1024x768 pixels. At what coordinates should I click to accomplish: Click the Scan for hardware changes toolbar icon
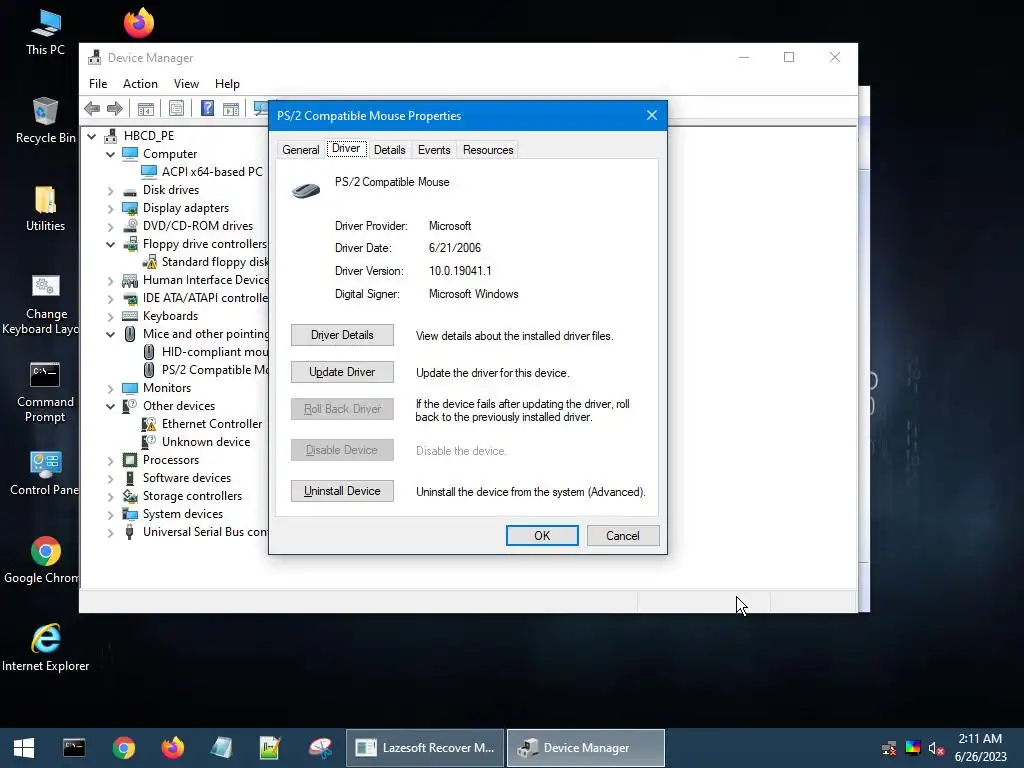coord(261,108)
